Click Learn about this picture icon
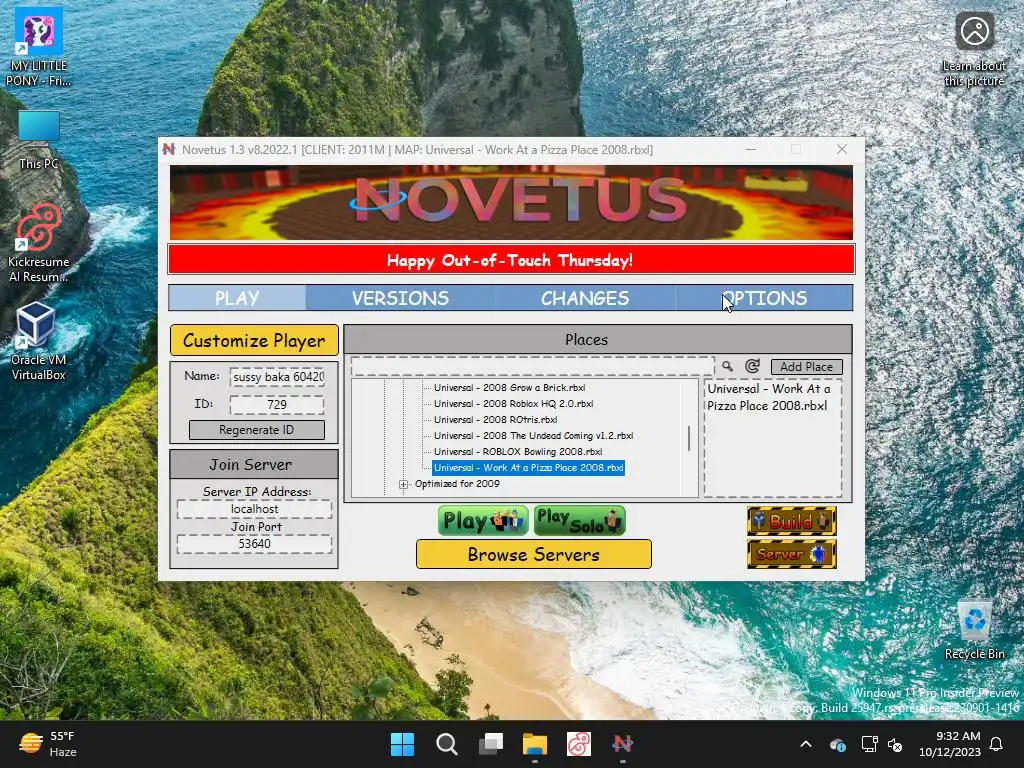Image resolution: width=1024 pixels, height=768 pixels. [x=974, y=49]
